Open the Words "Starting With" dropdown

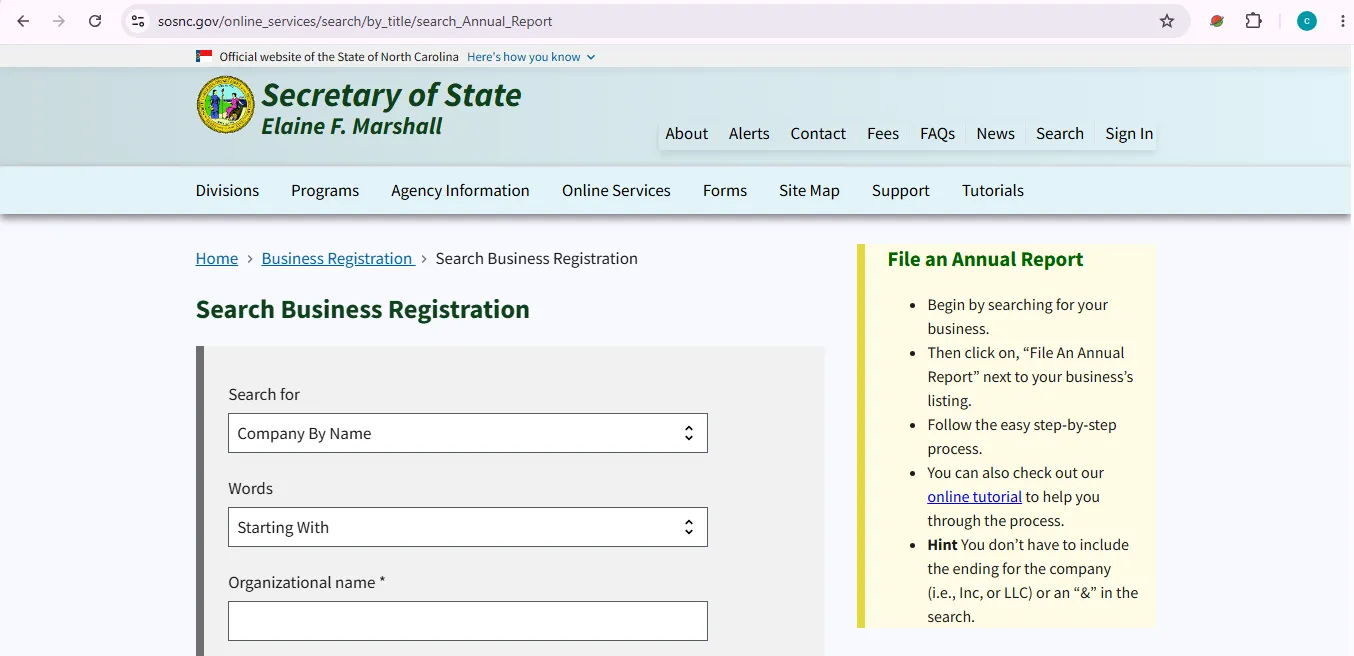(468, 527)
